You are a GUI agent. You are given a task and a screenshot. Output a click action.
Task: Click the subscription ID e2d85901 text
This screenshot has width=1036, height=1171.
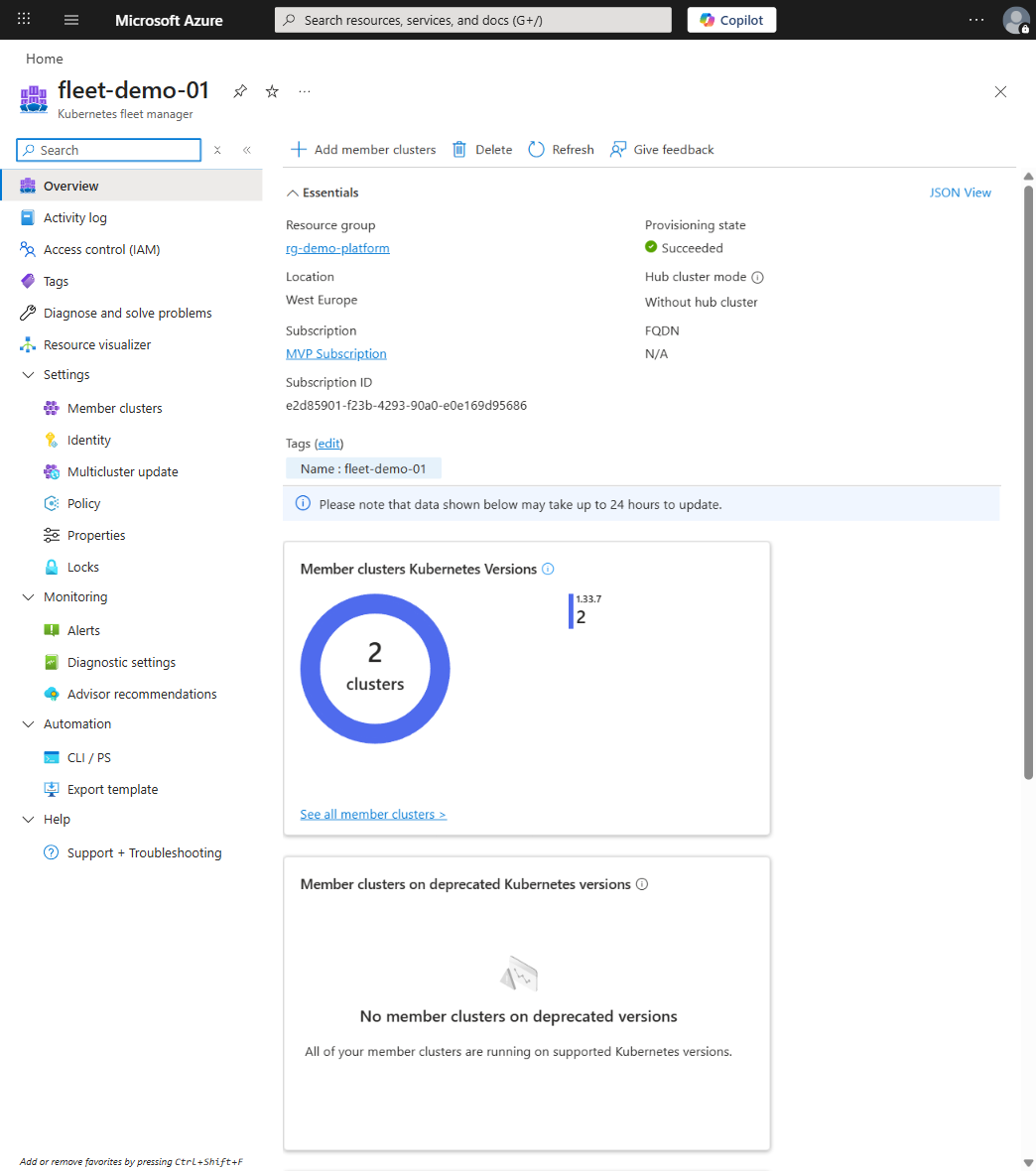(406, 406)
